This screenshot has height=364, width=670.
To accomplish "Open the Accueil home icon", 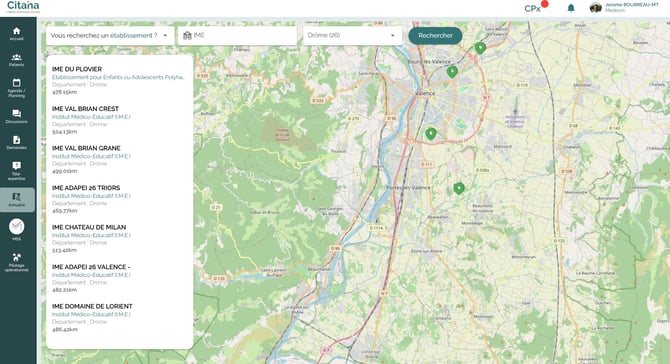I will click(17, 34).
